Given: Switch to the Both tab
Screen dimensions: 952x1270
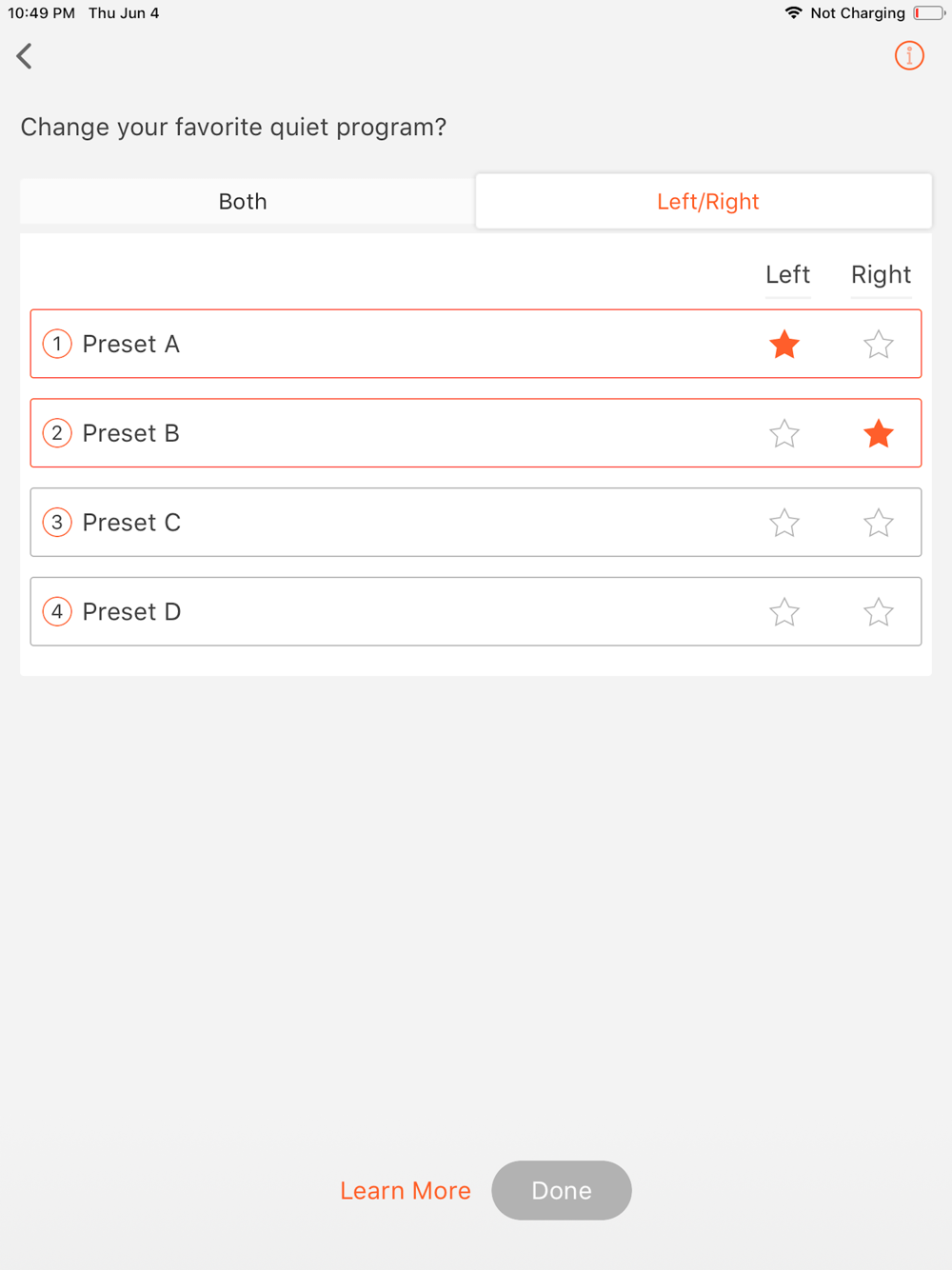Looking at the screenshot, I should click(x=244, y=202).
